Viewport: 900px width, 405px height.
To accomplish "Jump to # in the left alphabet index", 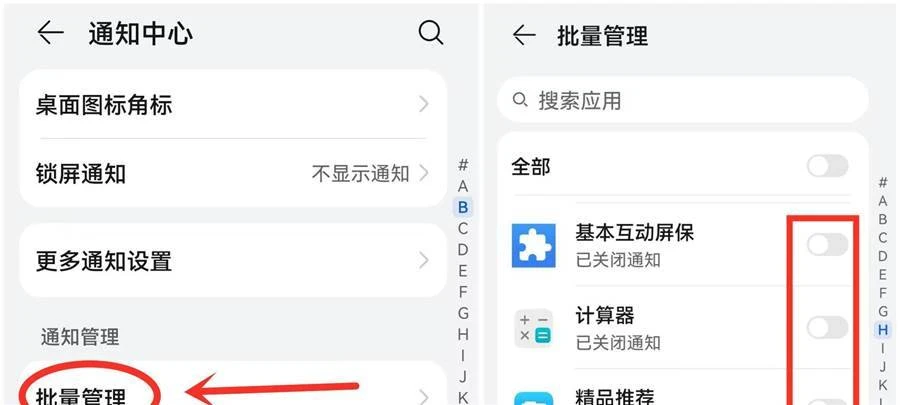I will coord(463,165).
